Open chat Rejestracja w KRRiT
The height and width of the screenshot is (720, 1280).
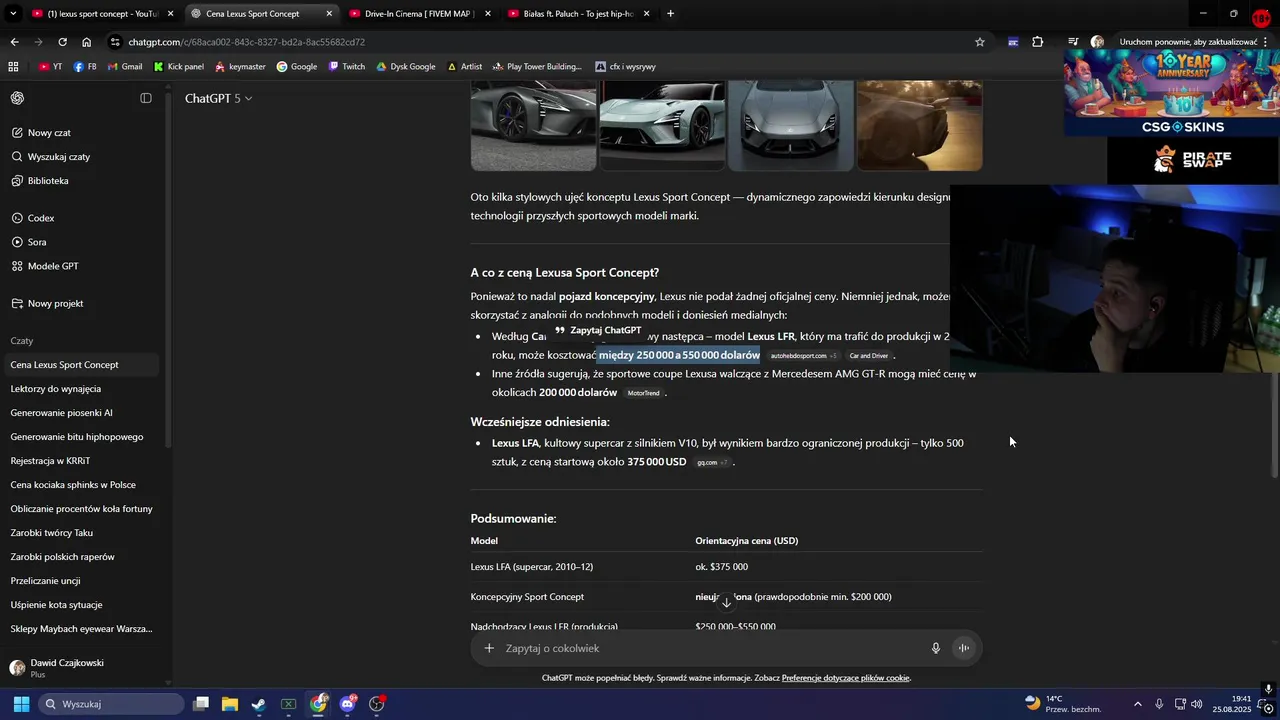tap(82, 461)
